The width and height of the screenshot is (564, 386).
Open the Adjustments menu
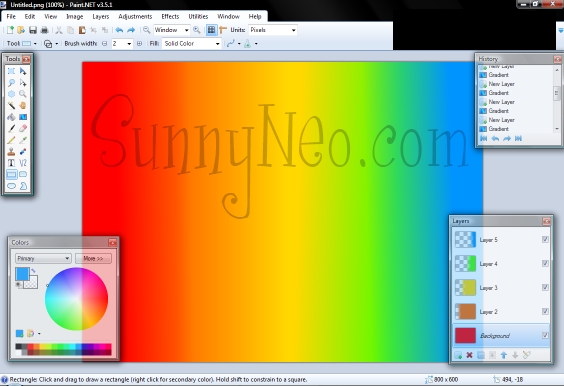(x=135, y=17)
